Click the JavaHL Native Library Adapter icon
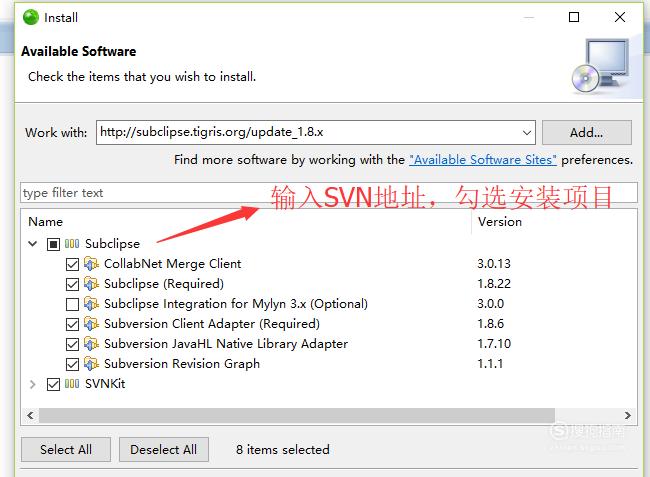The width and height of the screenshot is (650, 477). tap(91, 344)
